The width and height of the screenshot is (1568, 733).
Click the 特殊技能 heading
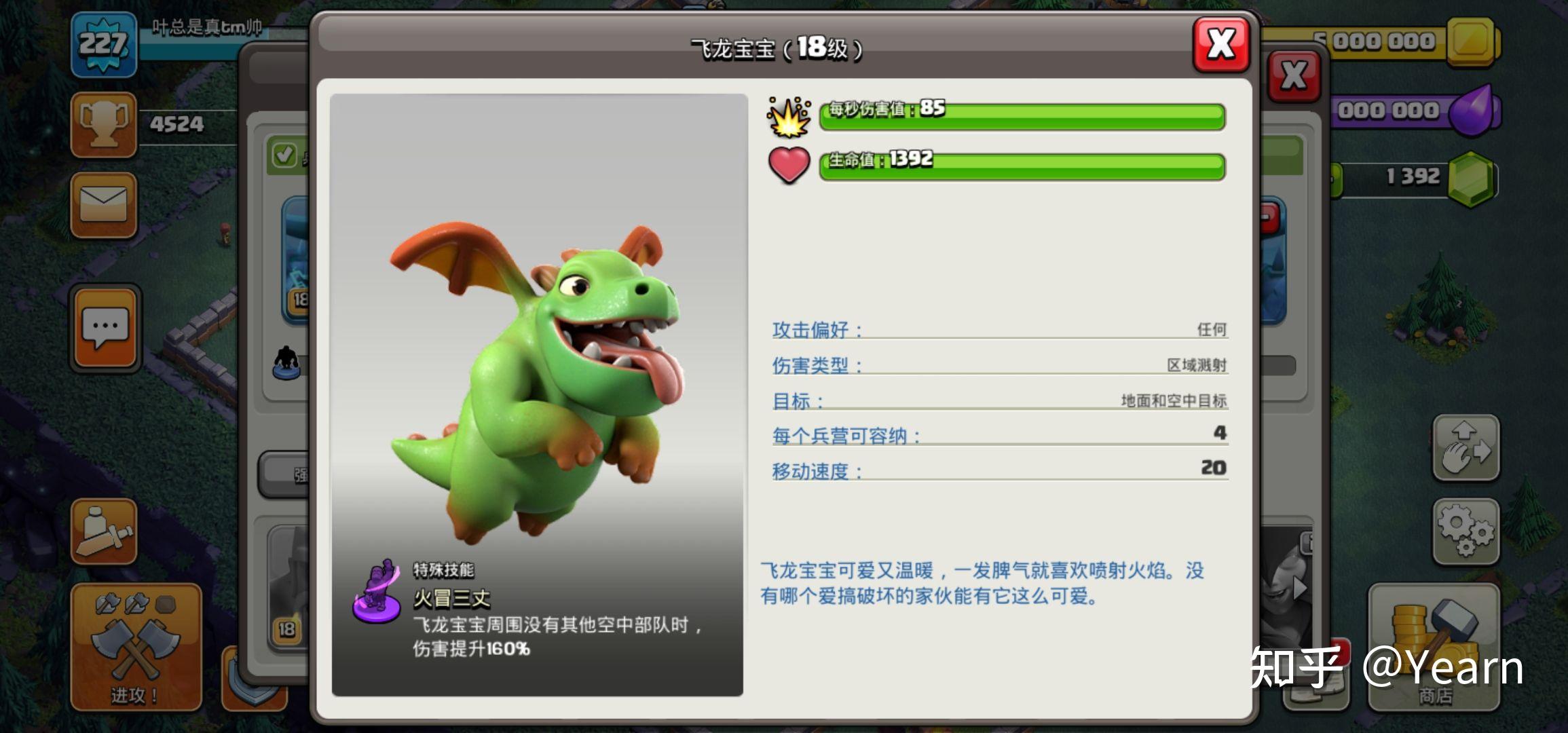(443, 569)
